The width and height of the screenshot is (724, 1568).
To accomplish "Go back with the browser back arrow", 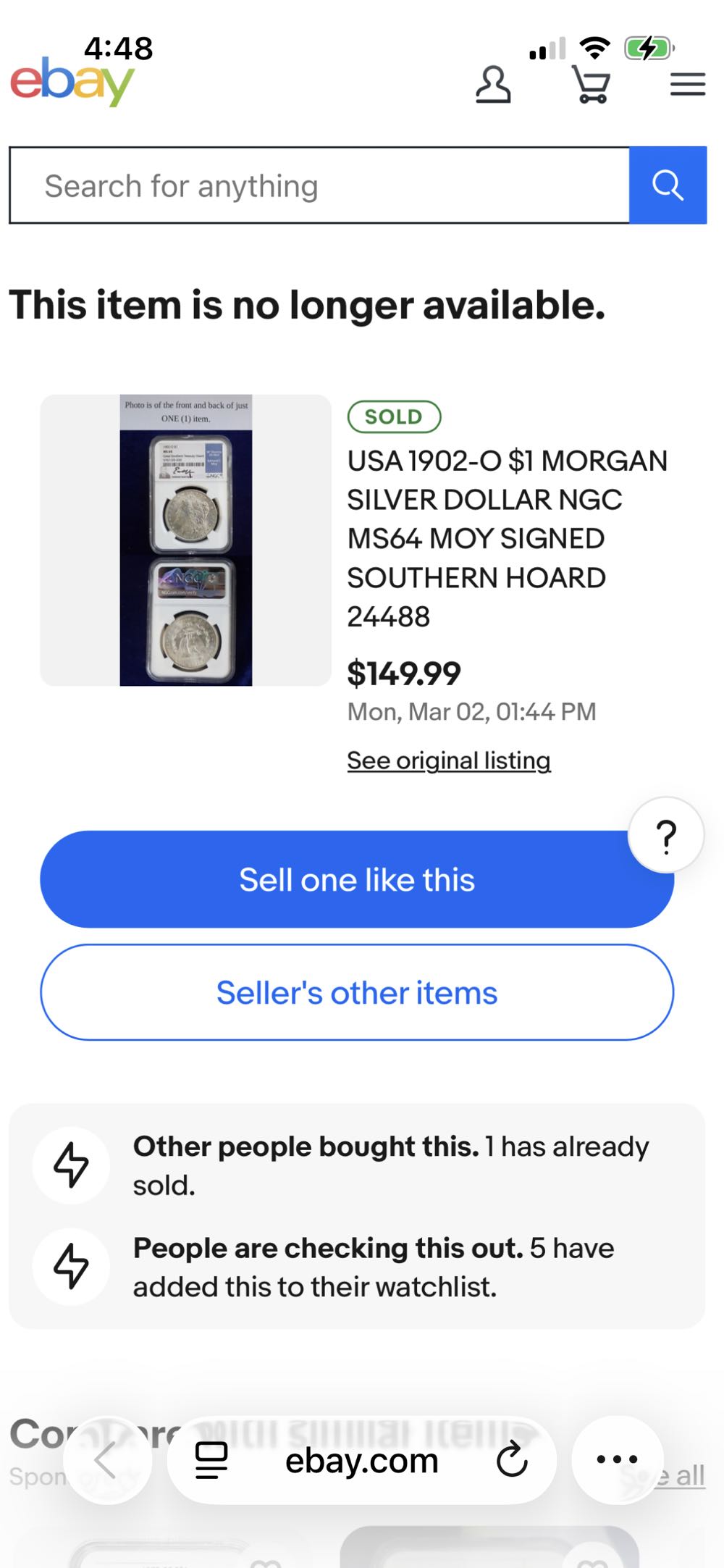I will tap(106, 1459).
